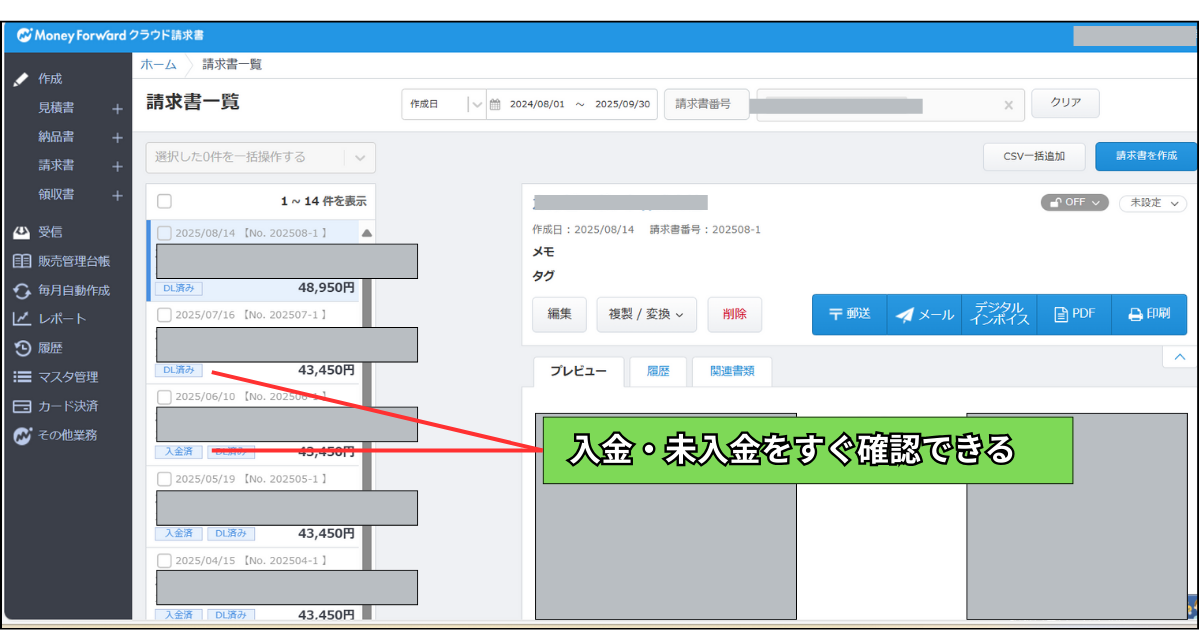Viewport: 1200px width, 630px height.
Task: Send invoice by email with メール button
Action: coord(924,314)
